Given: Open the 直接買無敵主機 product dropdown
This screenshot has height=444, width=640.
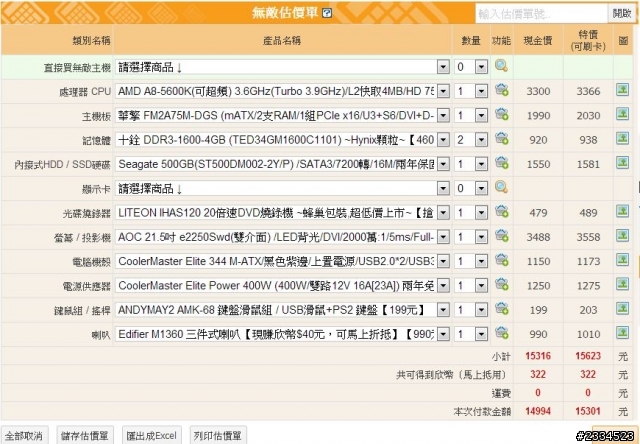Looking at the screenshot, I should tap(282, 67).
